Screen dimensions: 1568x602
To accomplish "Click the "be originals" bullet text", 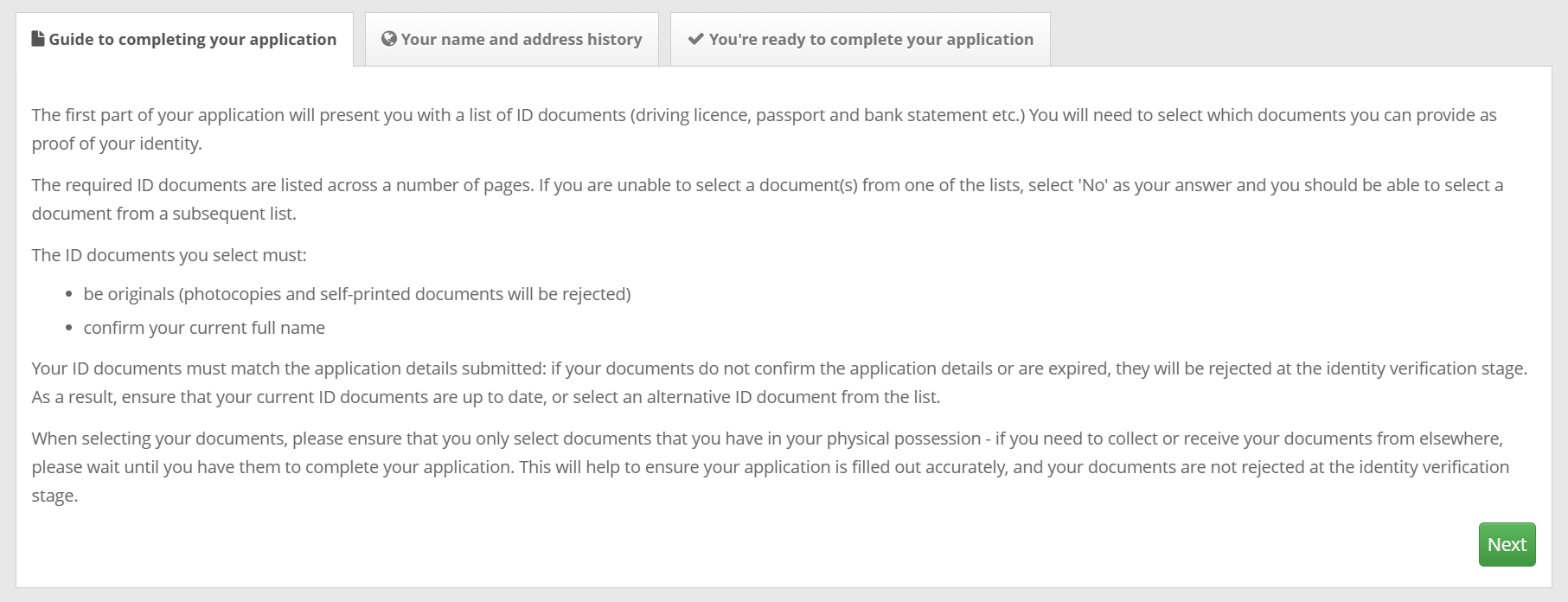I will (x=356, y=294).
